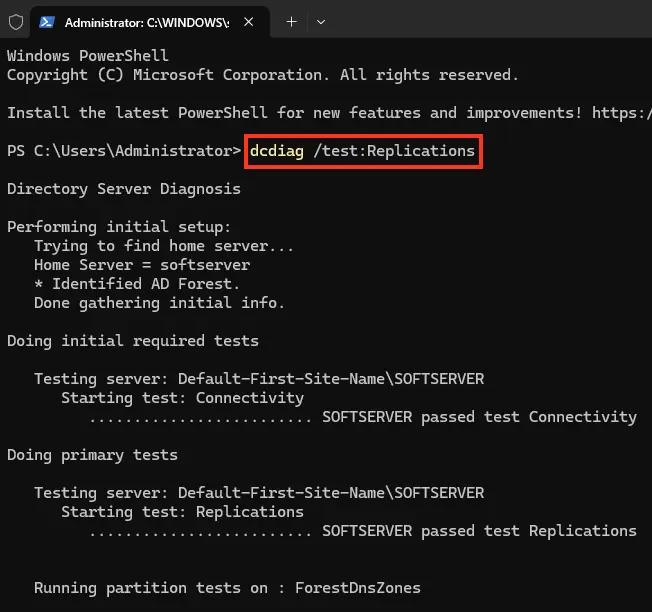Click the Home Server = softserver line

click(x=142, y=265)
